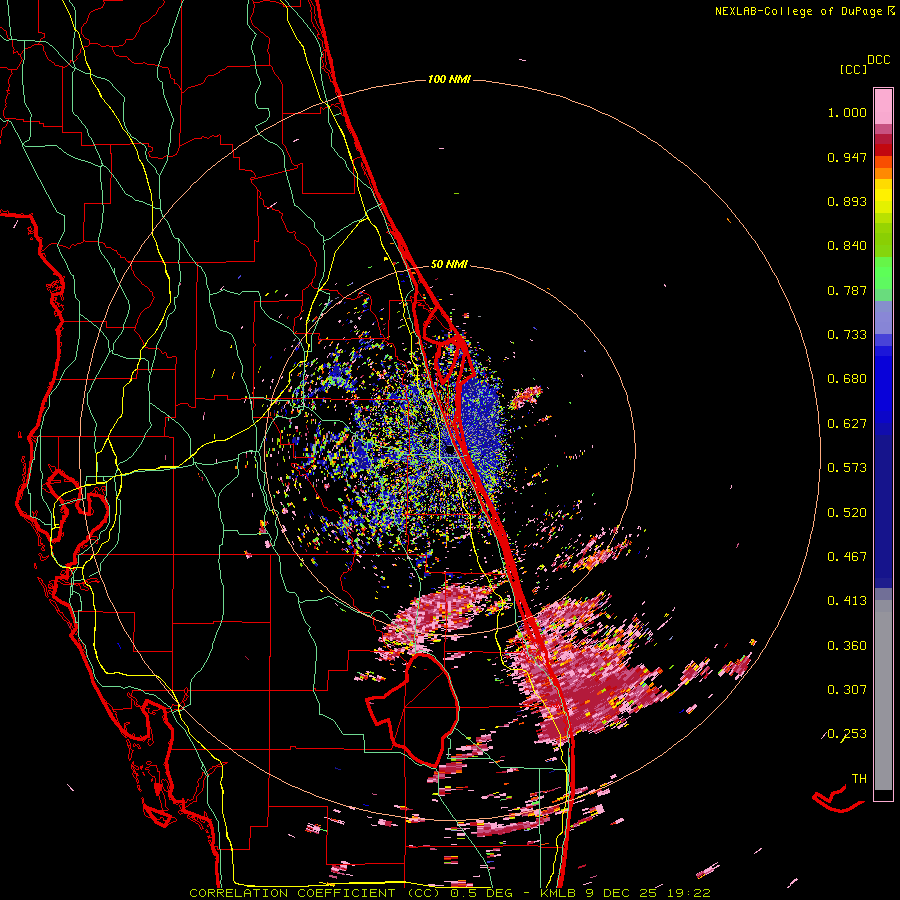This screenshot has height=900, width=900.
Task: Click the 0.520 legend value
Action: point(847,513)
